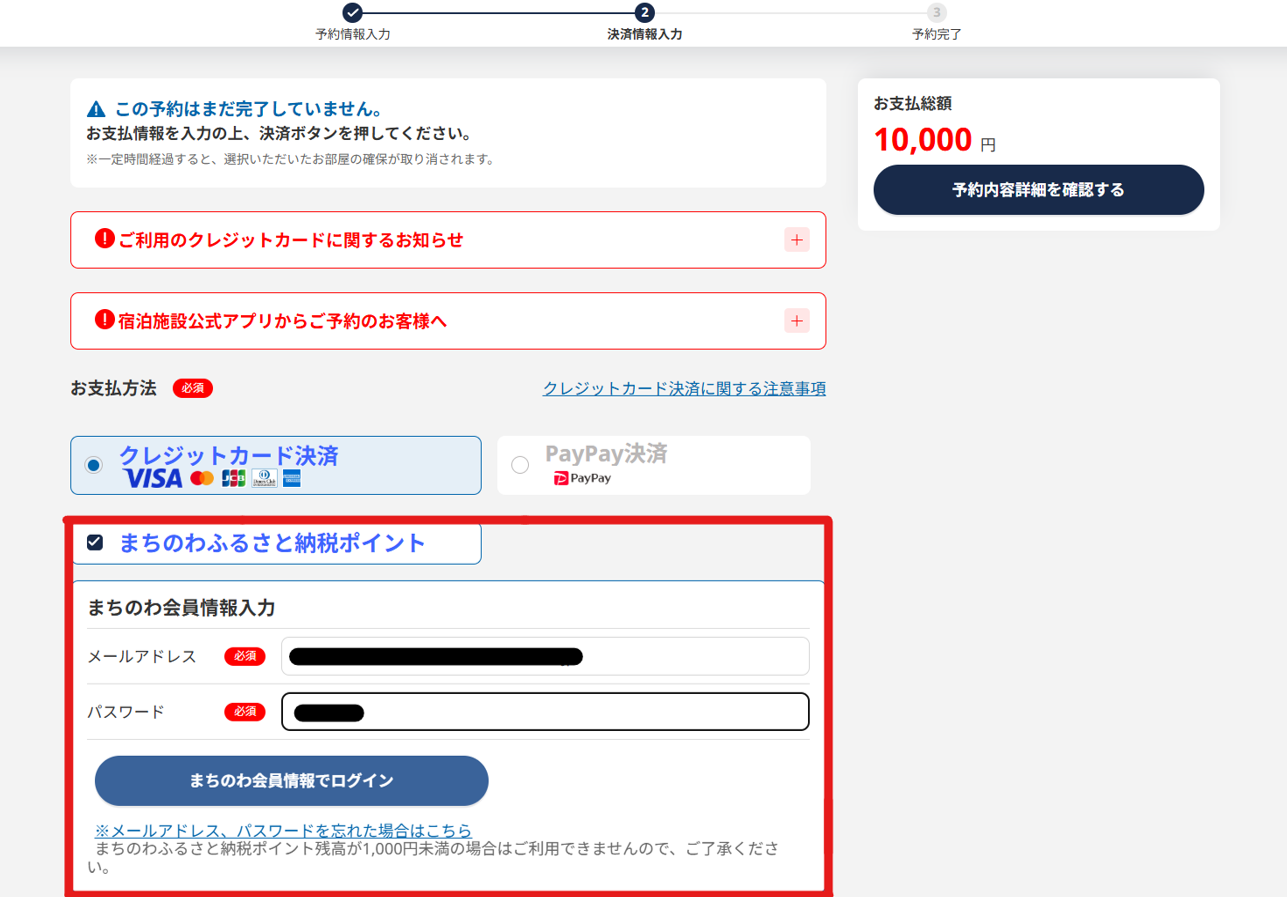The image size is (1287, 897).
Task: Click the メールアドレス input field
Action: pyautogui.click(x=545, y=656)
